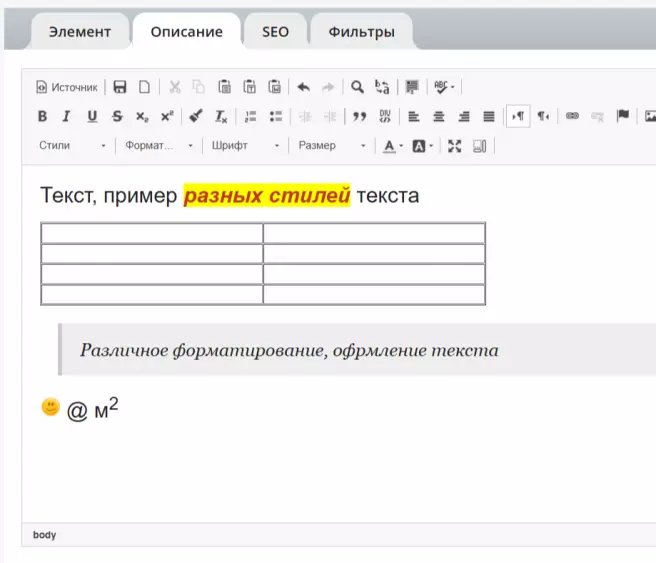The width and height of the screenshot is (656, 563).
Task: Open the spell check ABC dropdown
Action: [x=444, y=87]
